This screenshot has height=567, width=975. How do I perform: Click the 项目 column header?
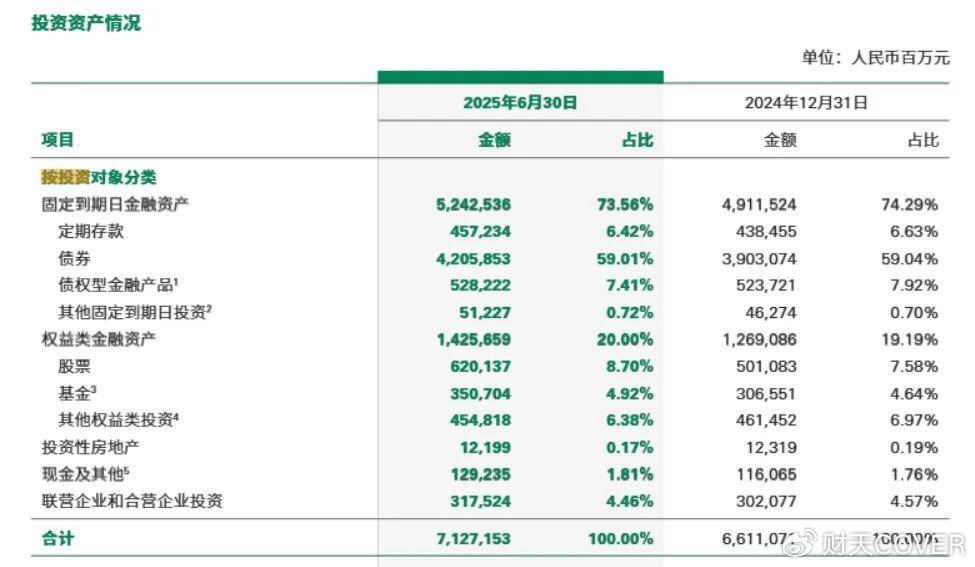click(57, 140)
